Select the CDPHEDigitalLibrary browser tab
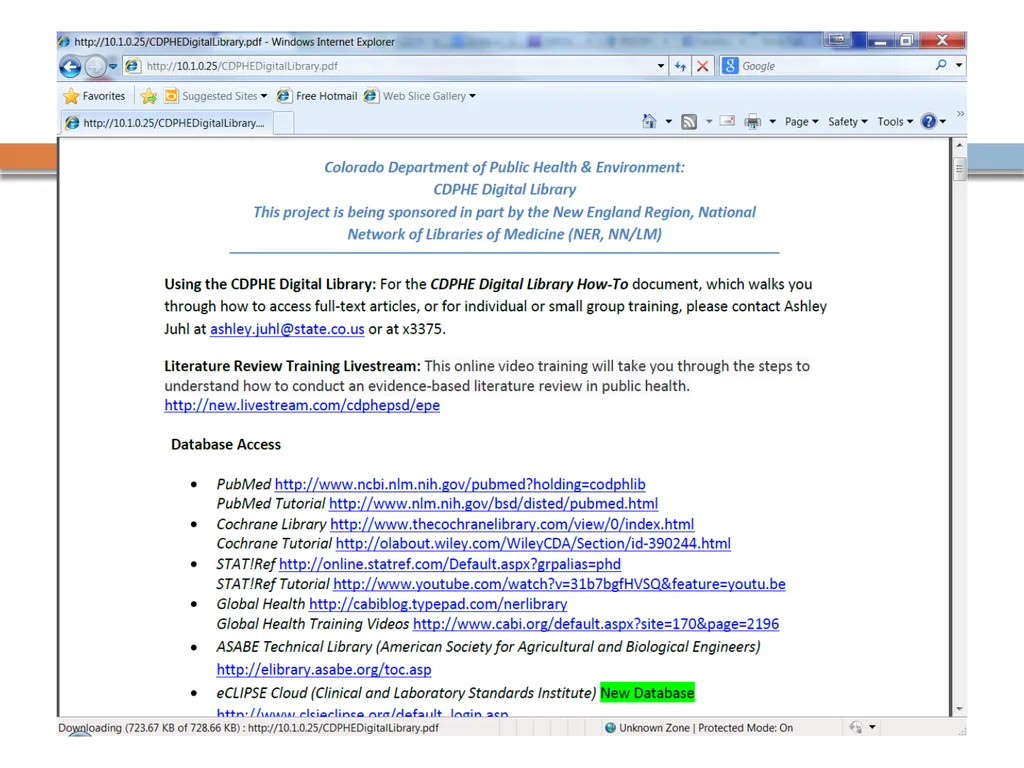This screenshot has height=768, width=1024. pyautogui.click(x=167, y=123)
